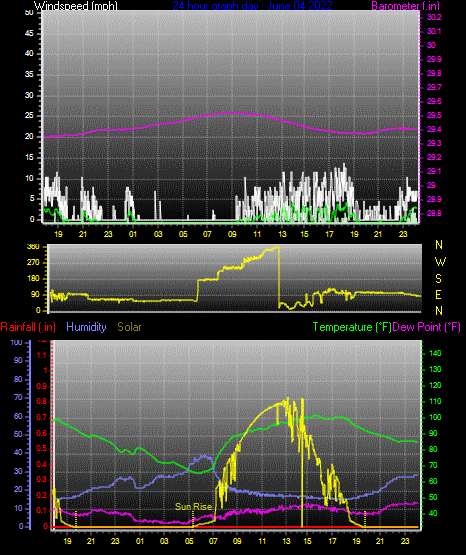This screenshot has height=555, width=466.
Task: Click the "S" compass letter beside the direction graph
Action: [438, 279]
